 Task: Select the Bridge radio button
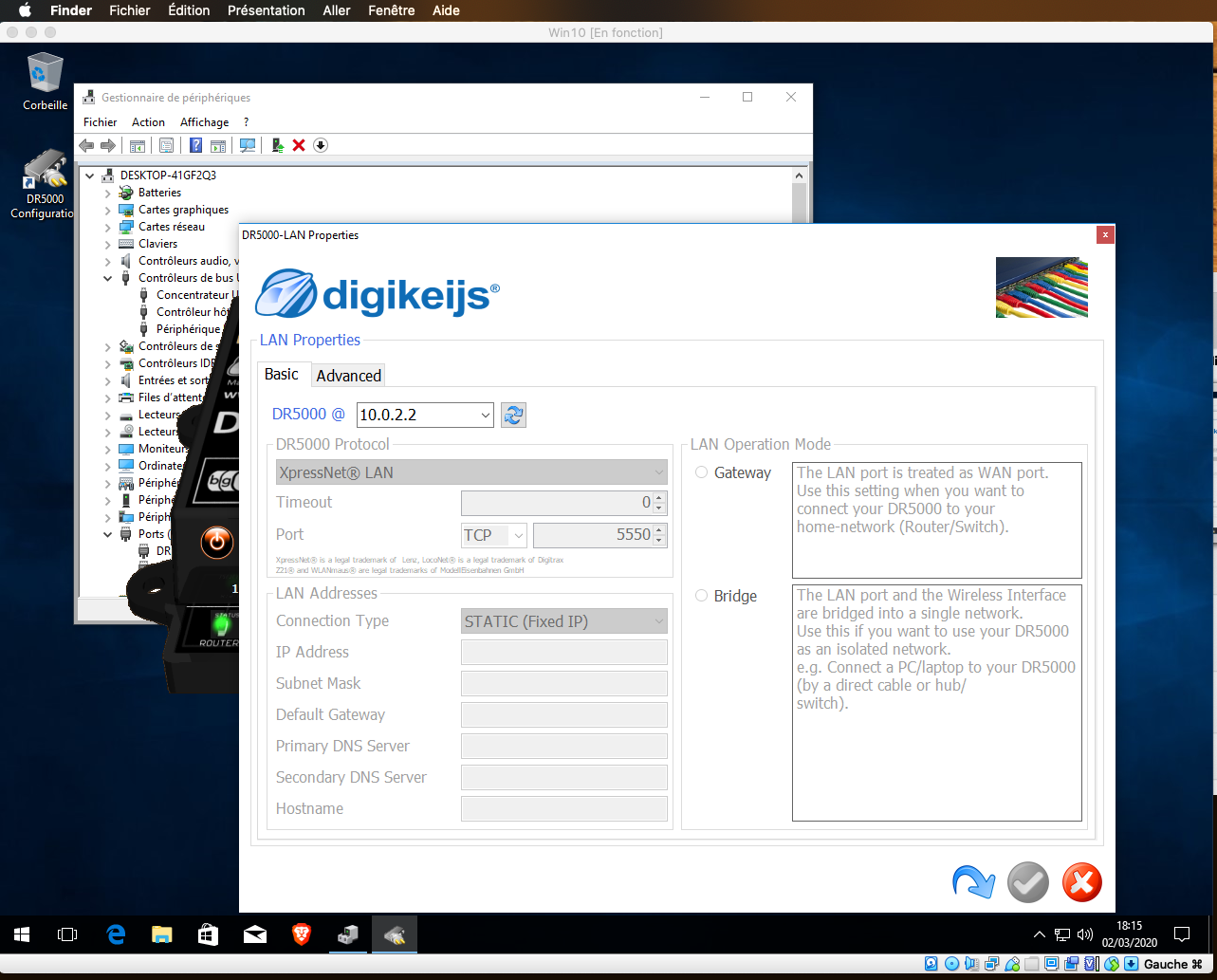pos(702,596)
